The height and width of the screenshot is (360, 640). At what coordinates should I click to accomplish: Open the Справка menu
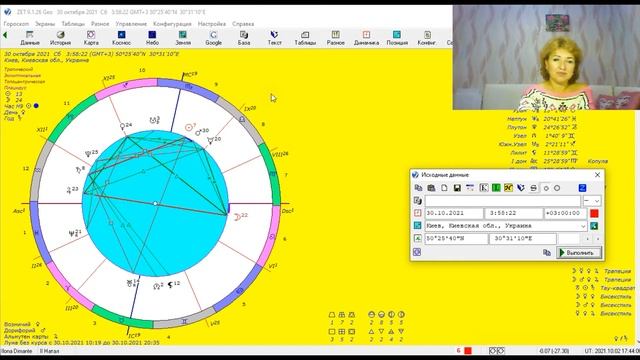pyautogui.click(x=243, y=24)
